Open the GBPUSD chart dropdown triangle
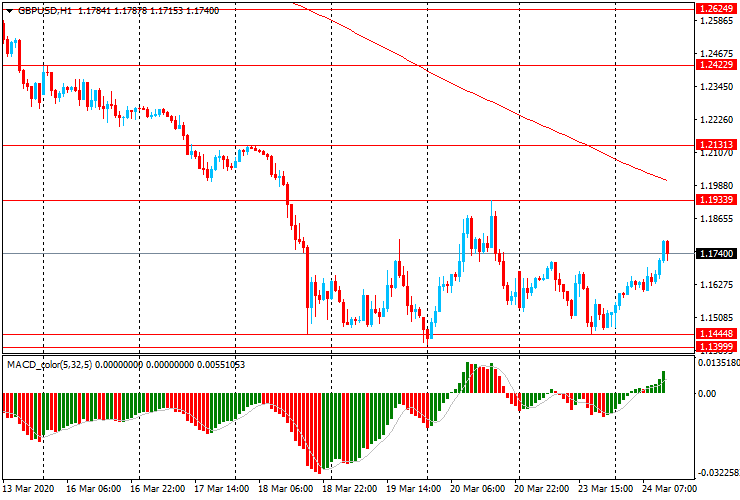Image resolution: width=740 pixels, height=500 pixels. pos(9,11)
